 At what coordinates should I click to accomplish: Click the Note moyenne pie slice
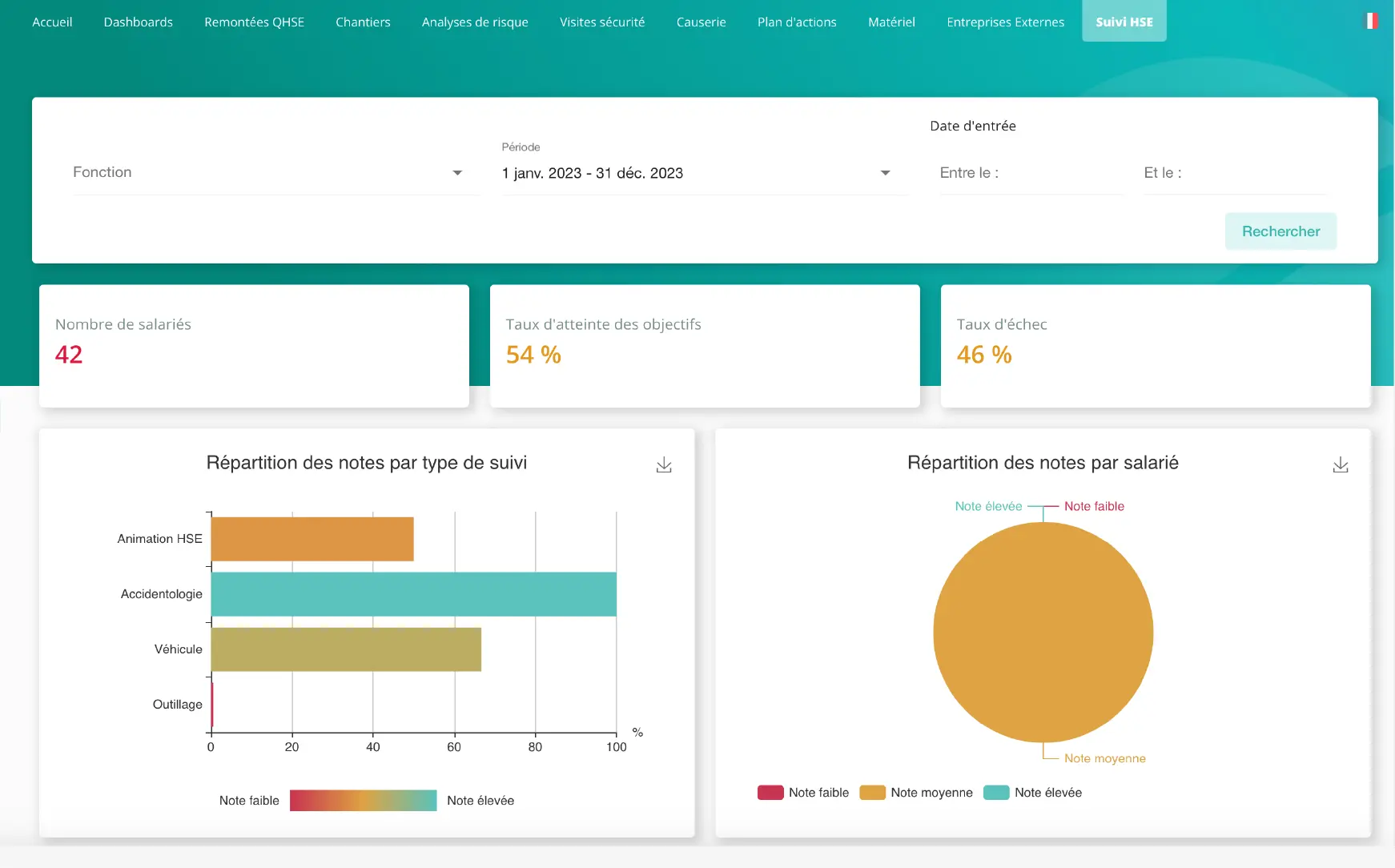coord(1043,633)
